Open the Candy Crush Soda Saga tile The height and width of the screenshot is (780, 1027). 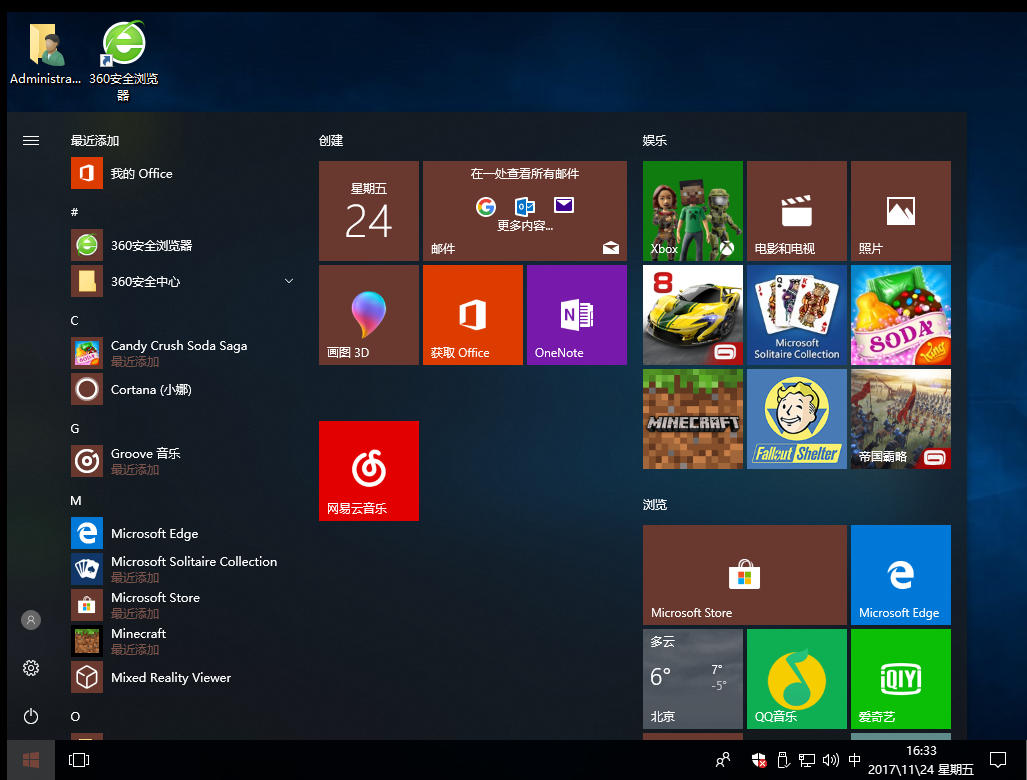900,314
